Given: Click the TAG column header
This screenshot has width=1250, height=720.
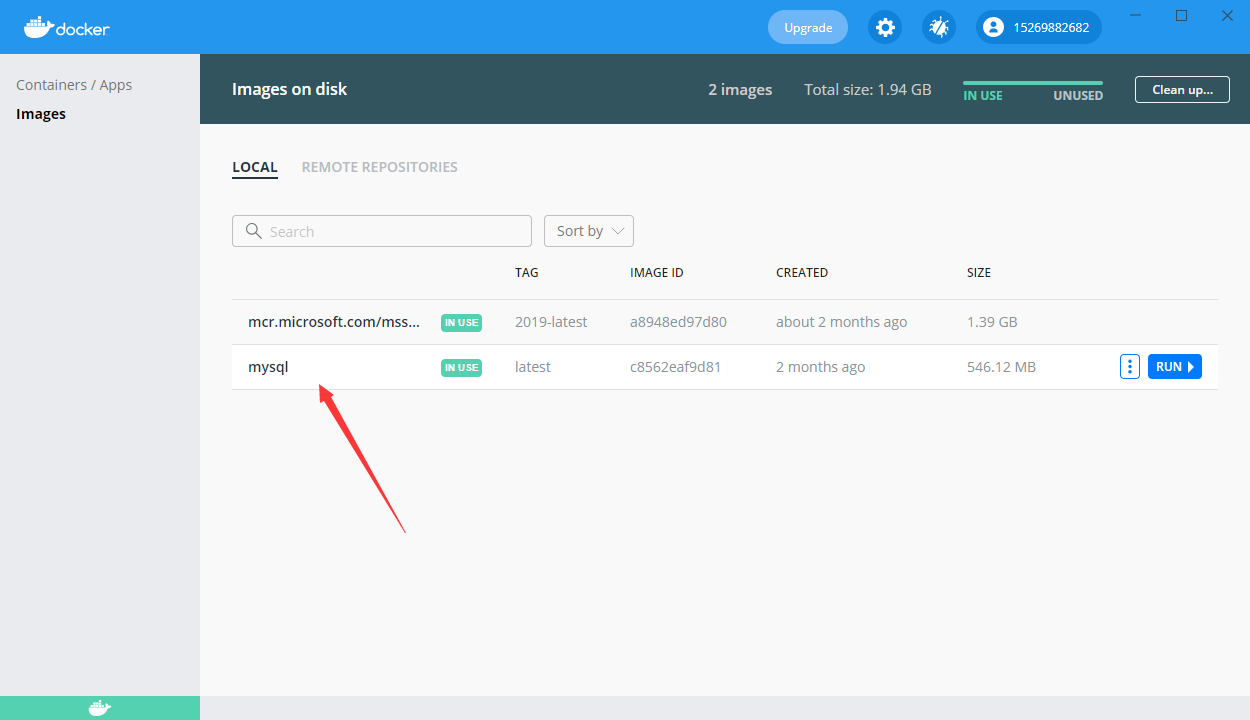Looking at the screenshot, I should pos(527,272).
